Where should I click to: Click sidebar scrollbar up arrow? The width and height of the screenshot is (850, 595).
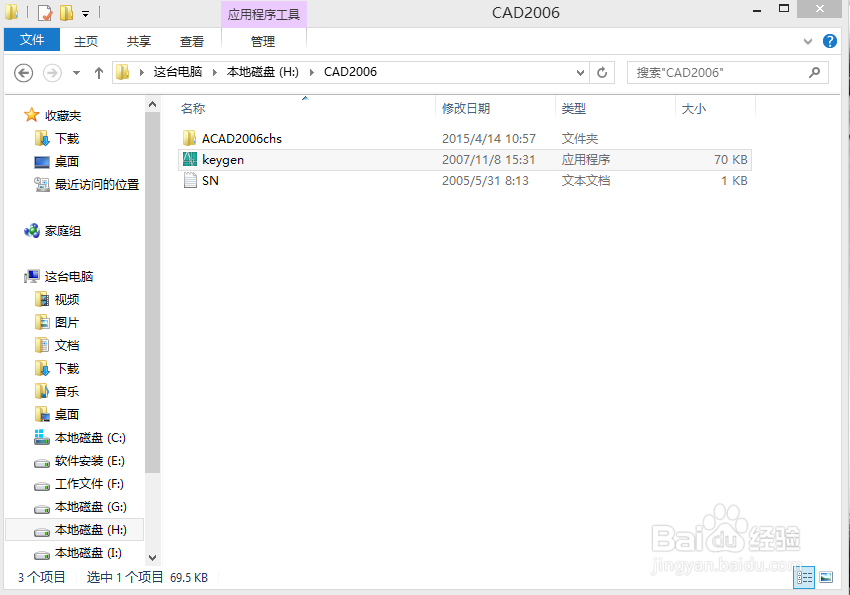(152, 104)
